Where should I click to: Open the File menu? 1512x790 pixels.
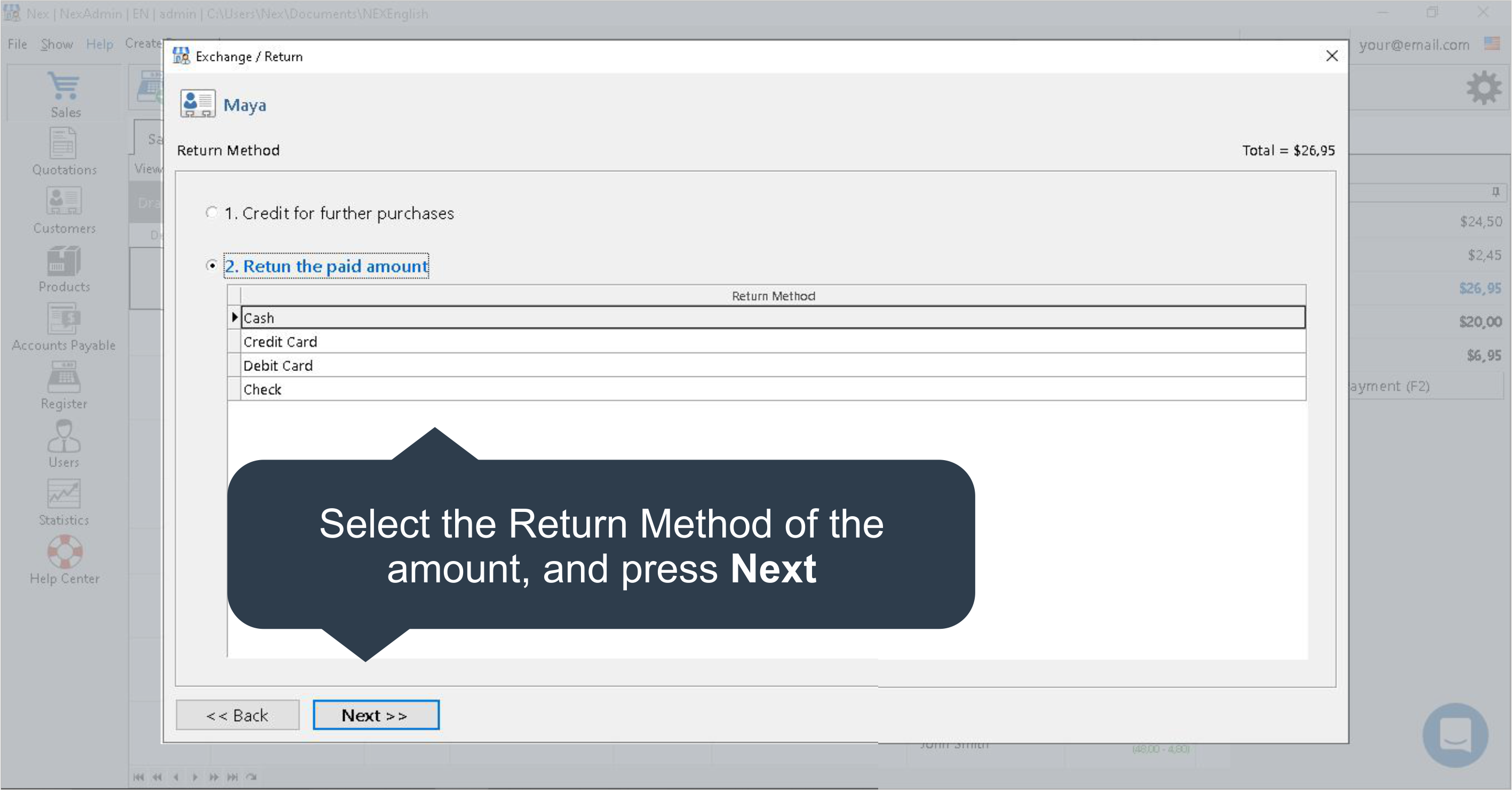pos(17,44)
